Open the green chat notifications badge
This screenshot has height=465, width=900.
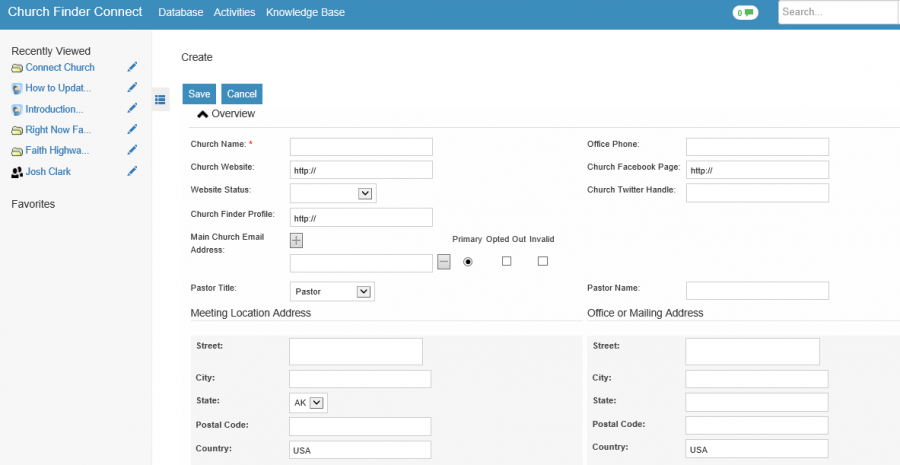click(x=745, y=13)
